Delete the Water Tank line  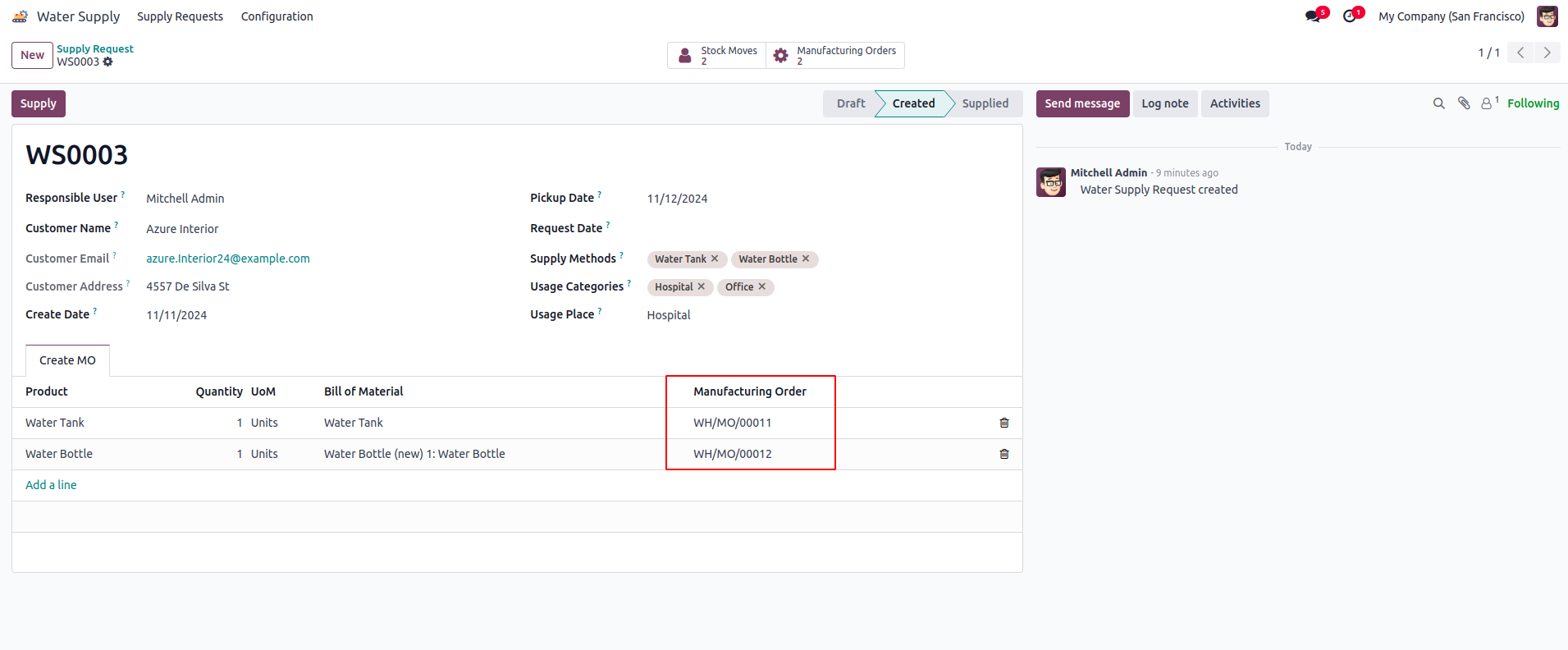(x=1003, y=423)
